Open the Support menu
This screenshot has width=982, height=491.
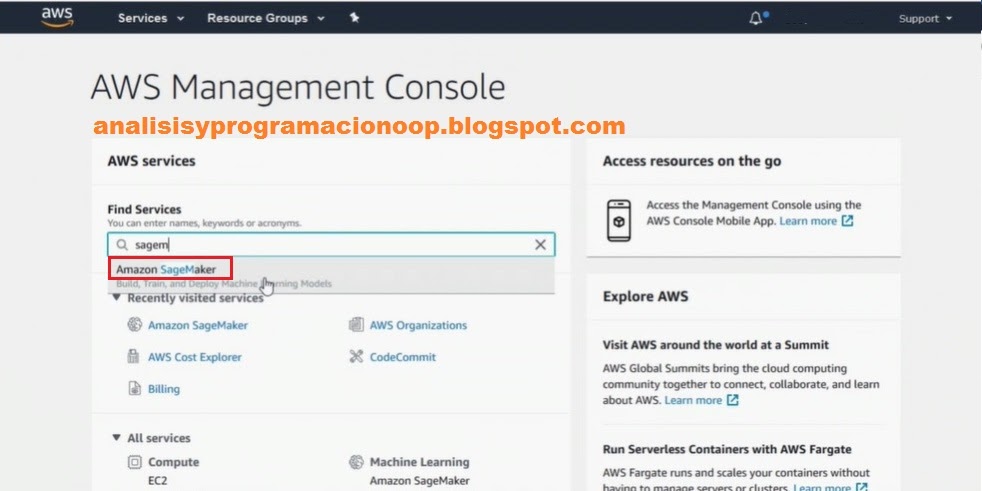925,19
